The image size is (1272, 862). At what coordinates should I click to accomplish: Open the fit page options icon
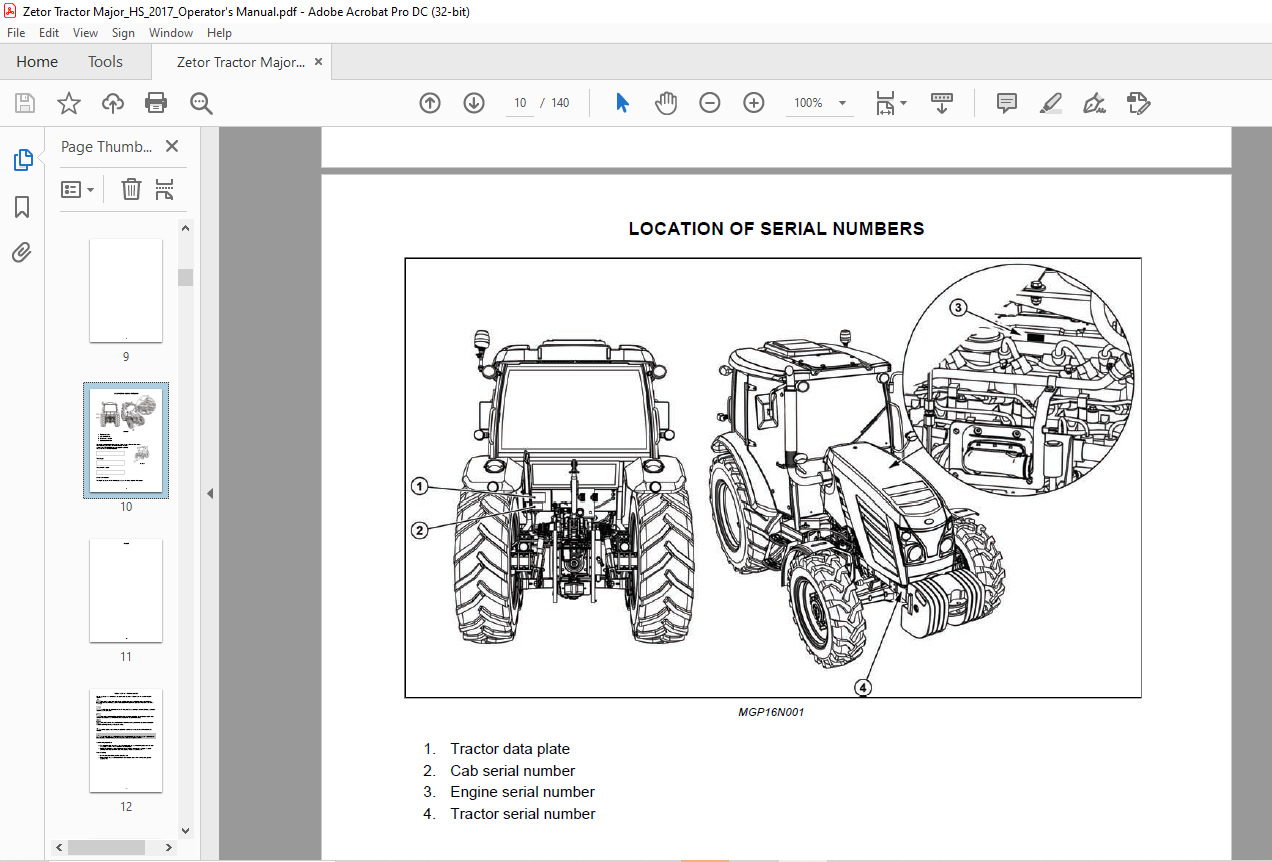click(x=890, y=103)
